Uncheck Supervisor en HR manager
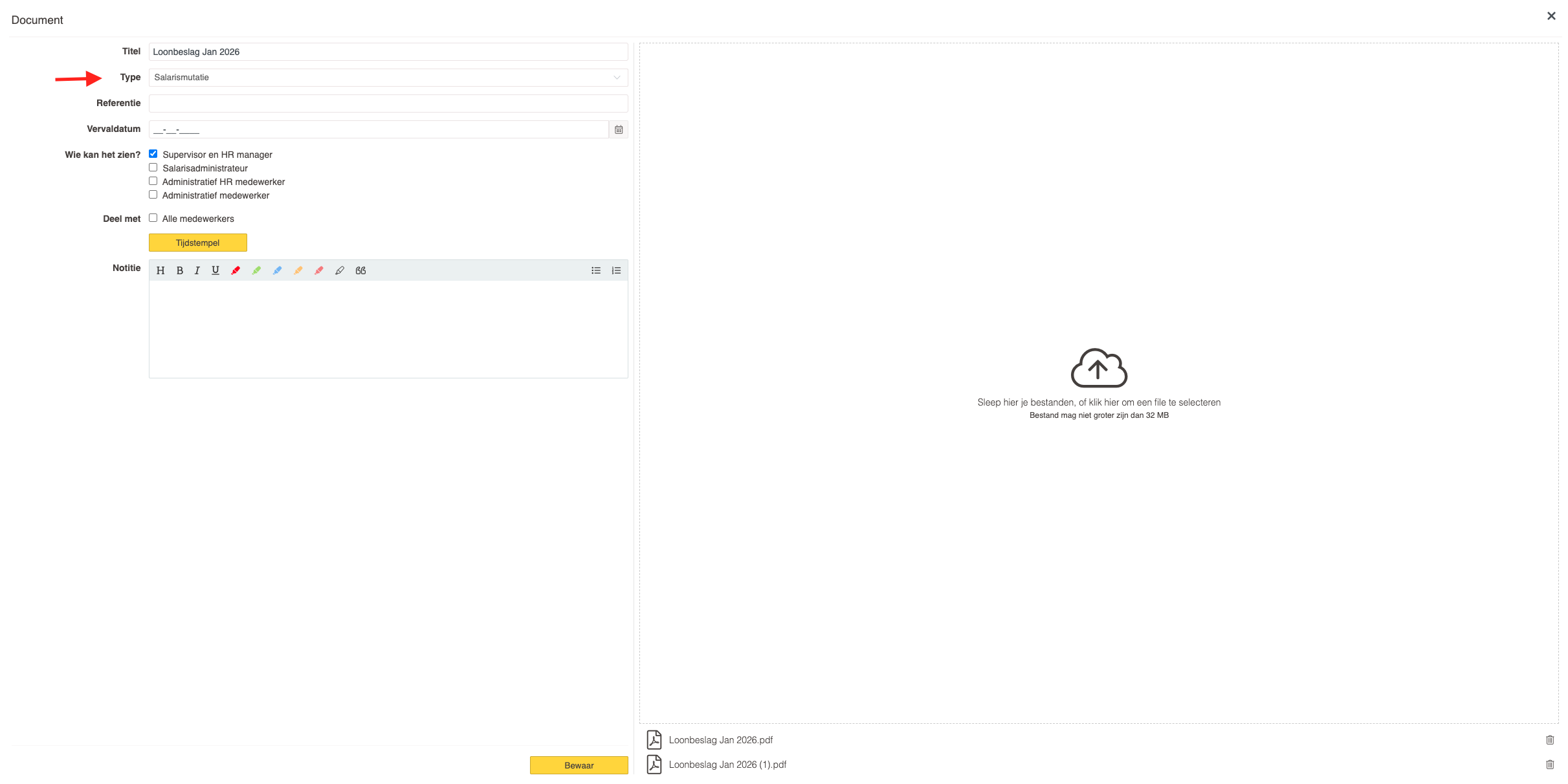Viewport: 1568px width, 784px height. click(153, 154)
